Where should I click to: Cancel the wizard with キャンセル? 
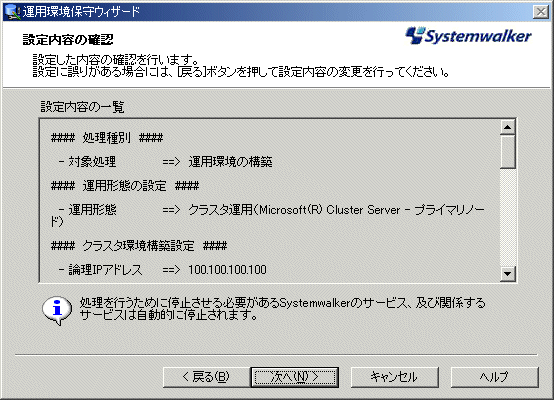coord(395,377)
